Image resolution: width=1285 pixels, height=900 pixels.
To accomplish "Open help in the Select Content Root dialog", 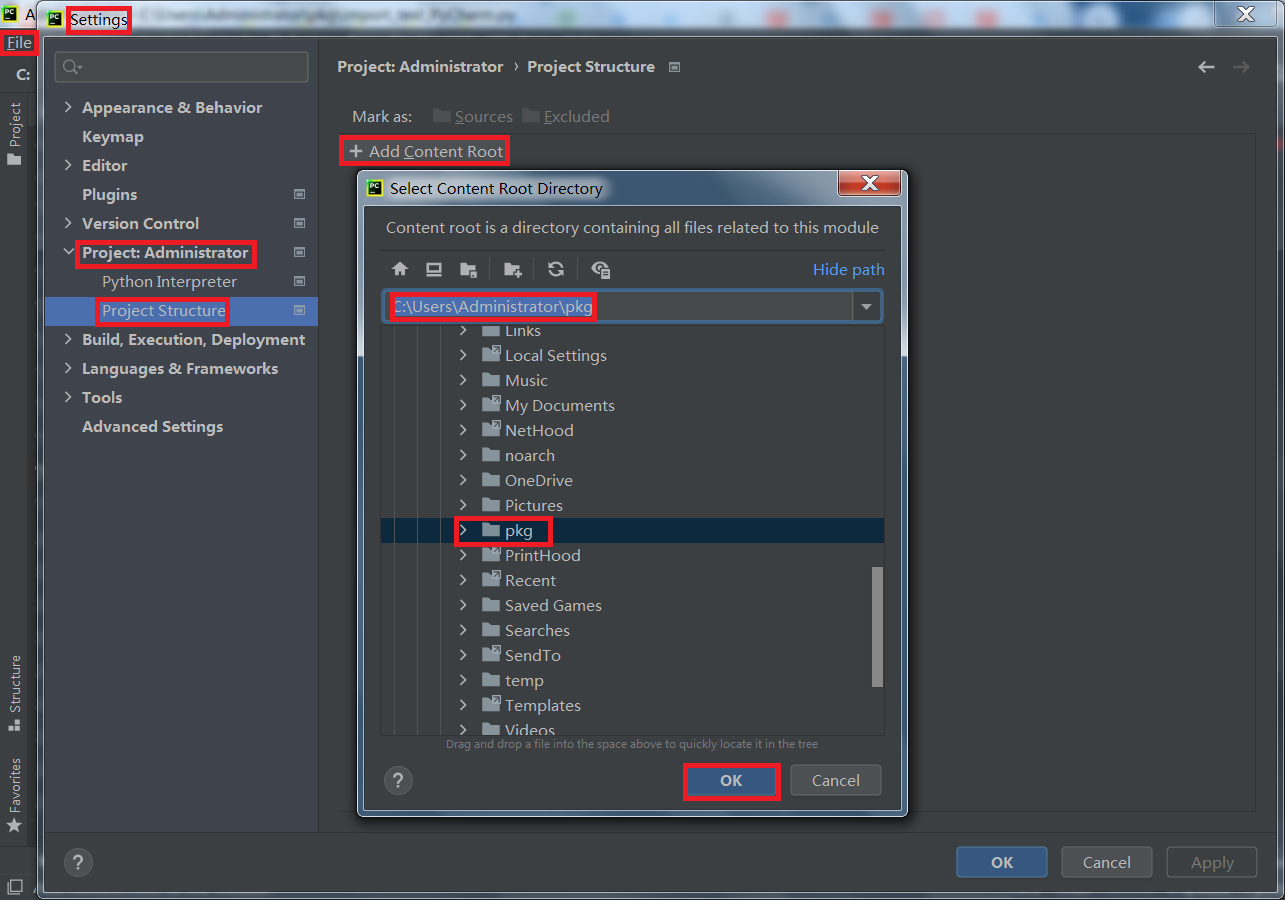I will coord(398,780).
